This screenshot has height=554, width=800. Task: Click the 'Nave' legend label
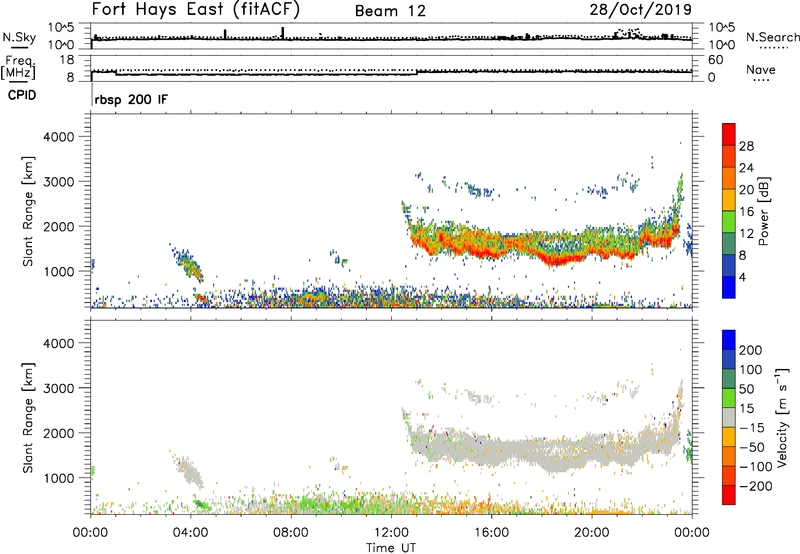tap(761, 70)
